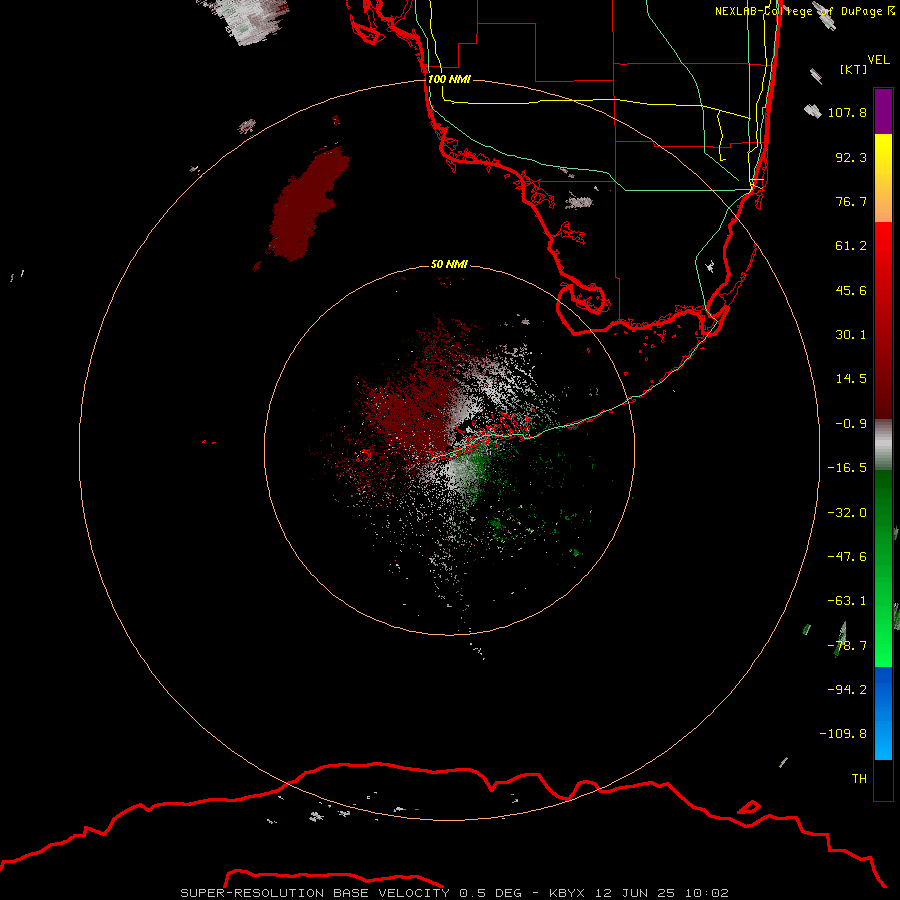Click the -78.7 velocity scale value
The width and height of the screenshot is (900, 900).
tap(847, 646)
